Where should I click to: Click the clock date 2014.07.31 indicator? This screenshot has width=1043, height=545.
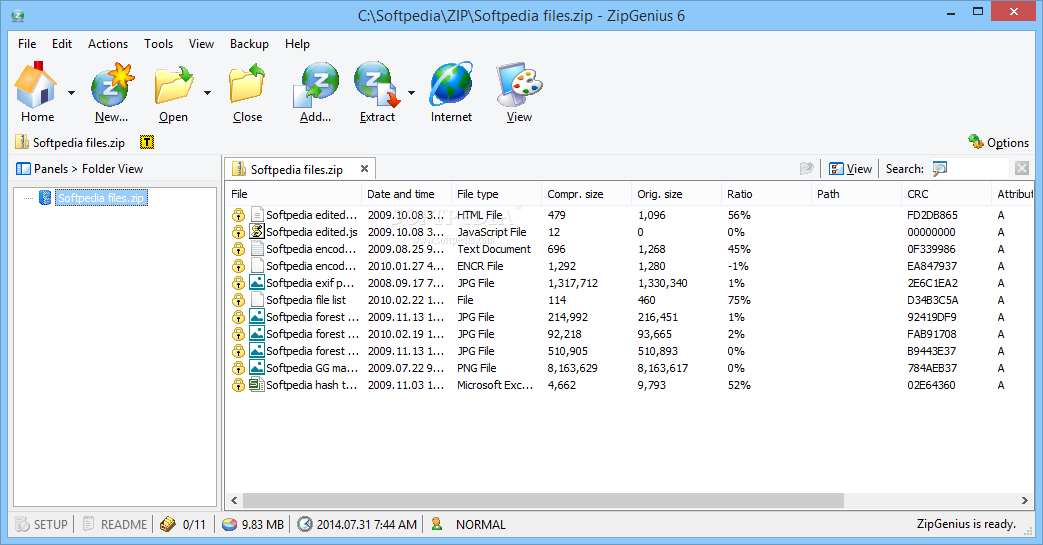tap(357, 524)
